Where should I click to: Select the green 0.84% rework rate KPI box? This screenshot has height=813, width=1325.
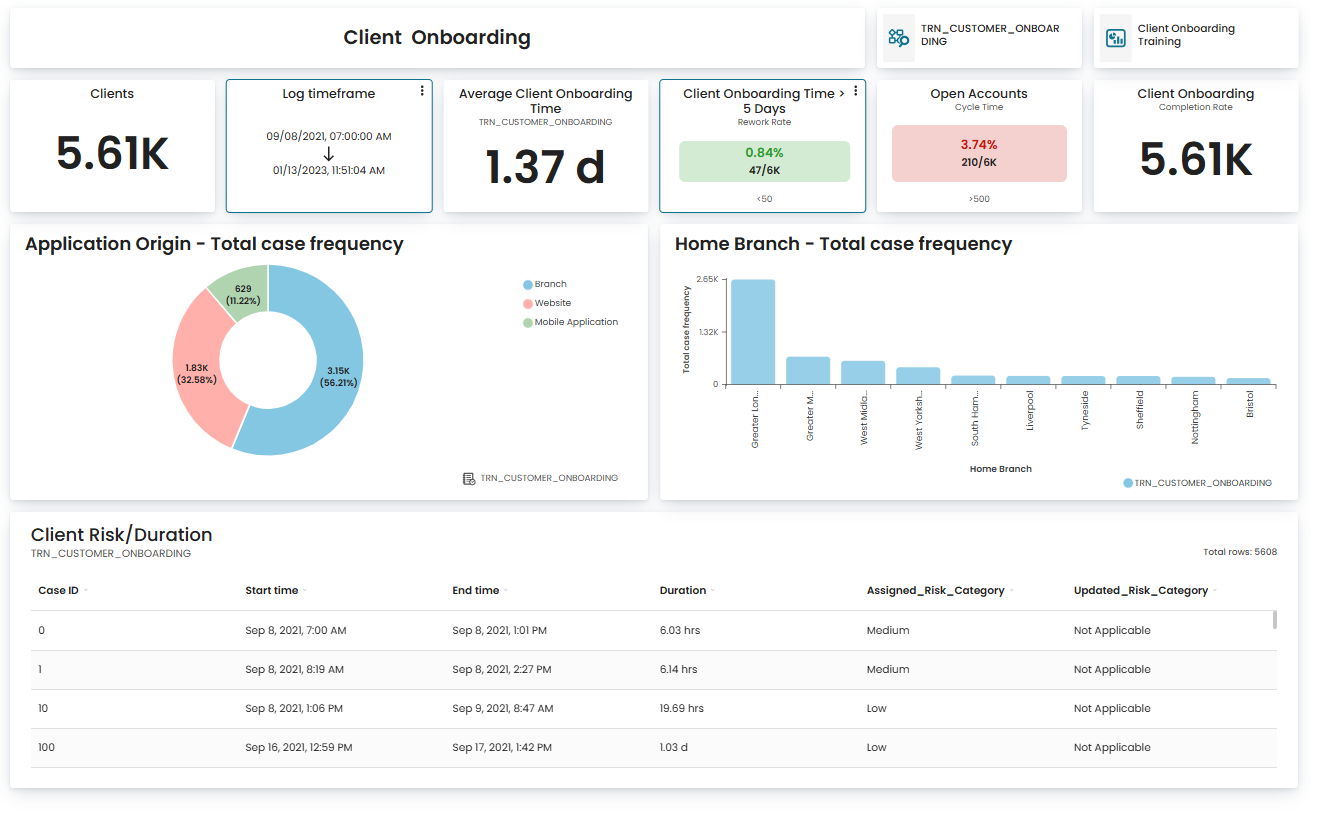[x=764, y=161]
